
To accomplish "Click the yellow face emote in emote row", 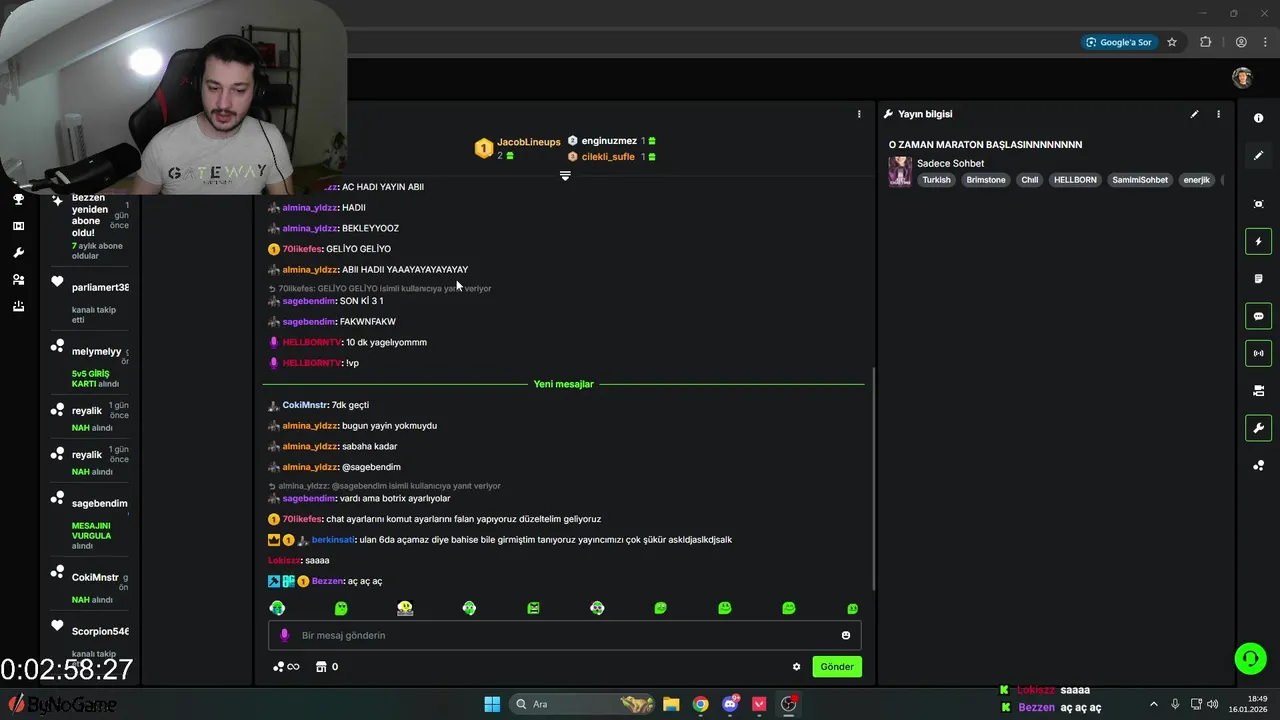I will pyautogui.click(x=405, y=608).
